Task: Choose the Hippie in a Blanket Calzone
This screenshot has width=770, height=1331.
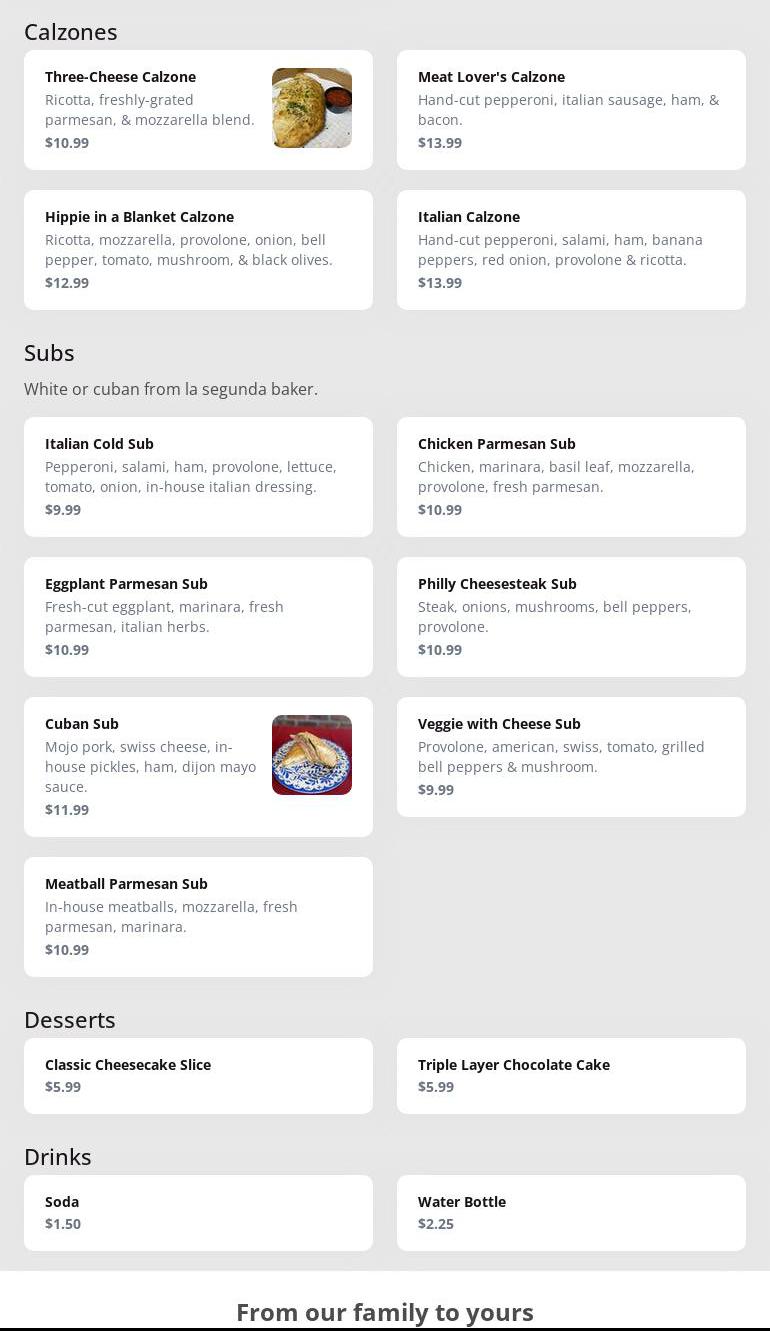Action: coord(198,250)
